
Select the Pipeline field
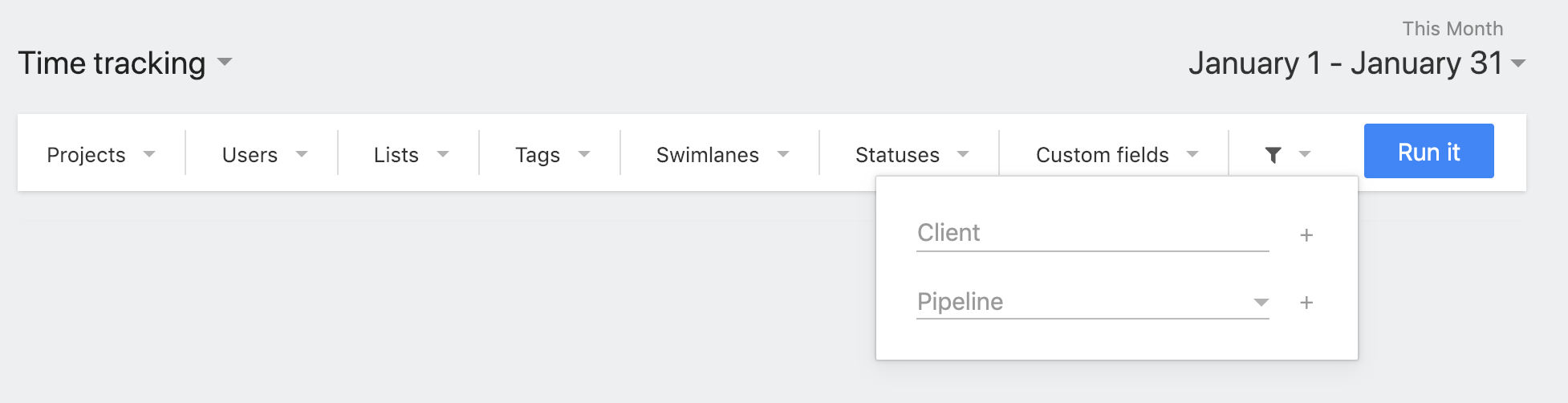[1093, 302]
